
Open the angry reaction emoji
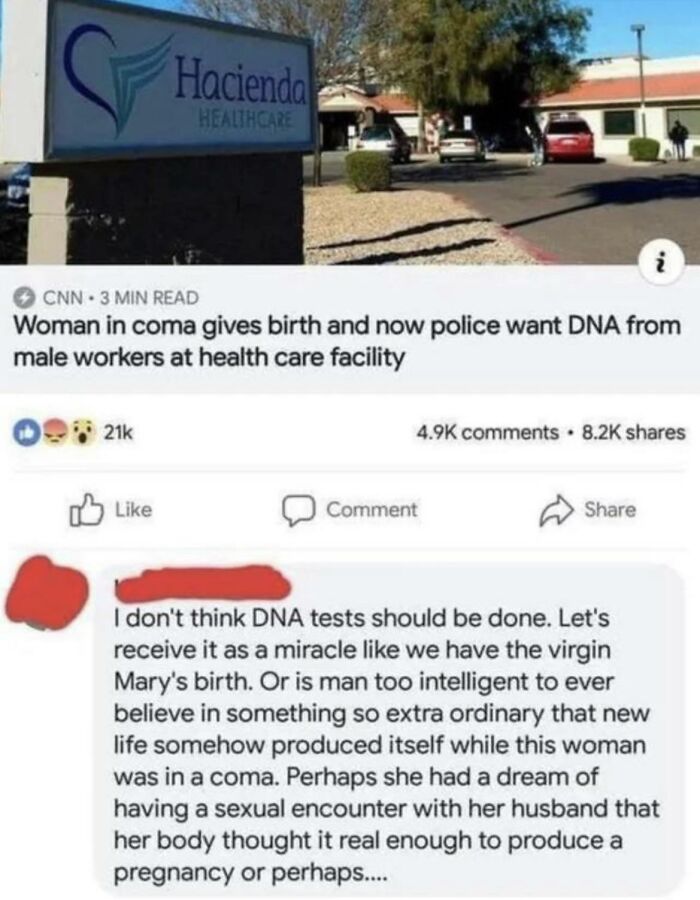[x=58, y=433]
